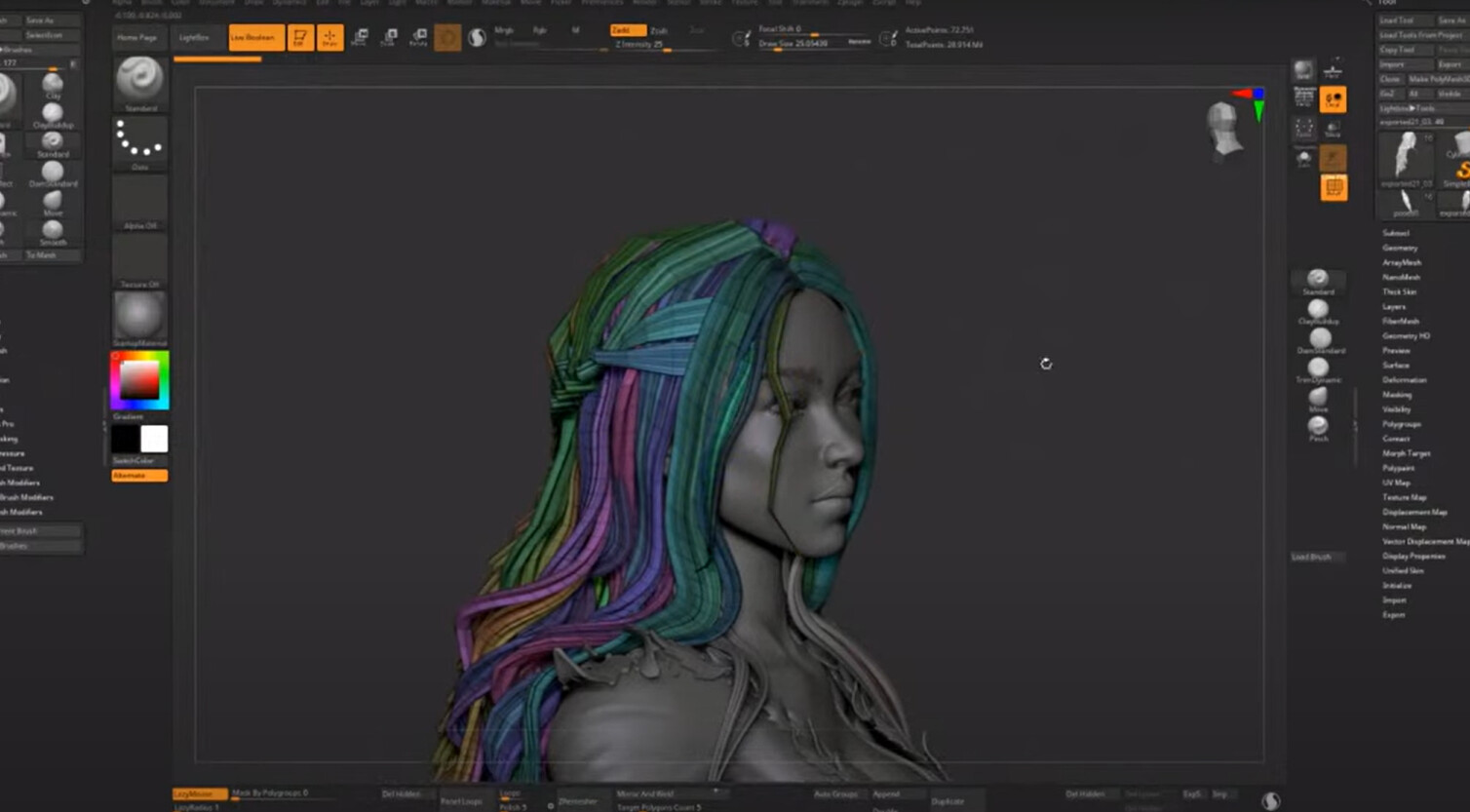Pick the Clay brush in left palette
Image resolution: width=1470 pixels, height=812 pixels.
[53, 86]
